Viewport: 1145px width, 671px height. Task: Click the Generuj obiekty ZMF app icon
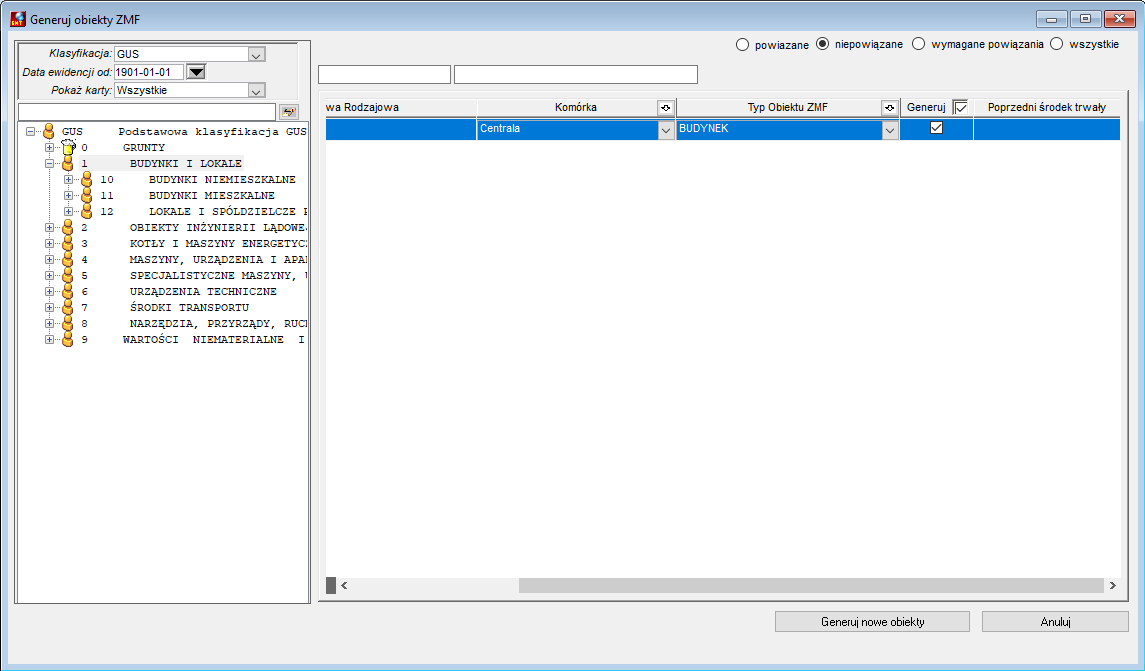[x=18, y=19]
